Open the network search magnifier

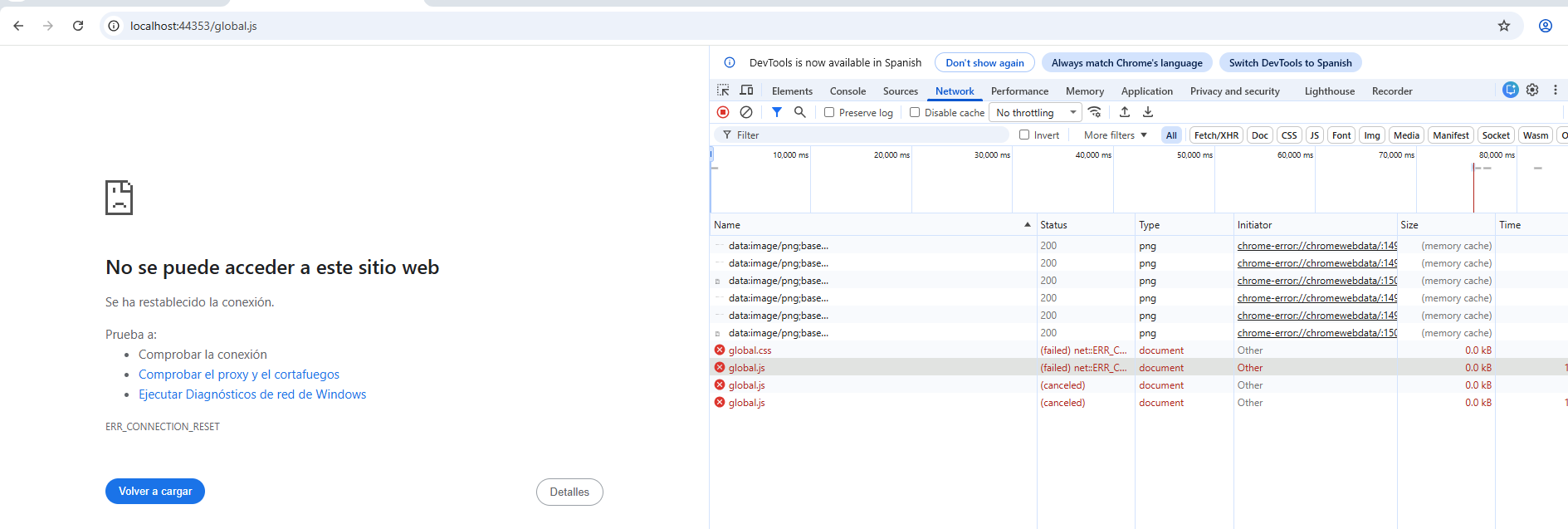pyautogui.click(x=799, y=112)
